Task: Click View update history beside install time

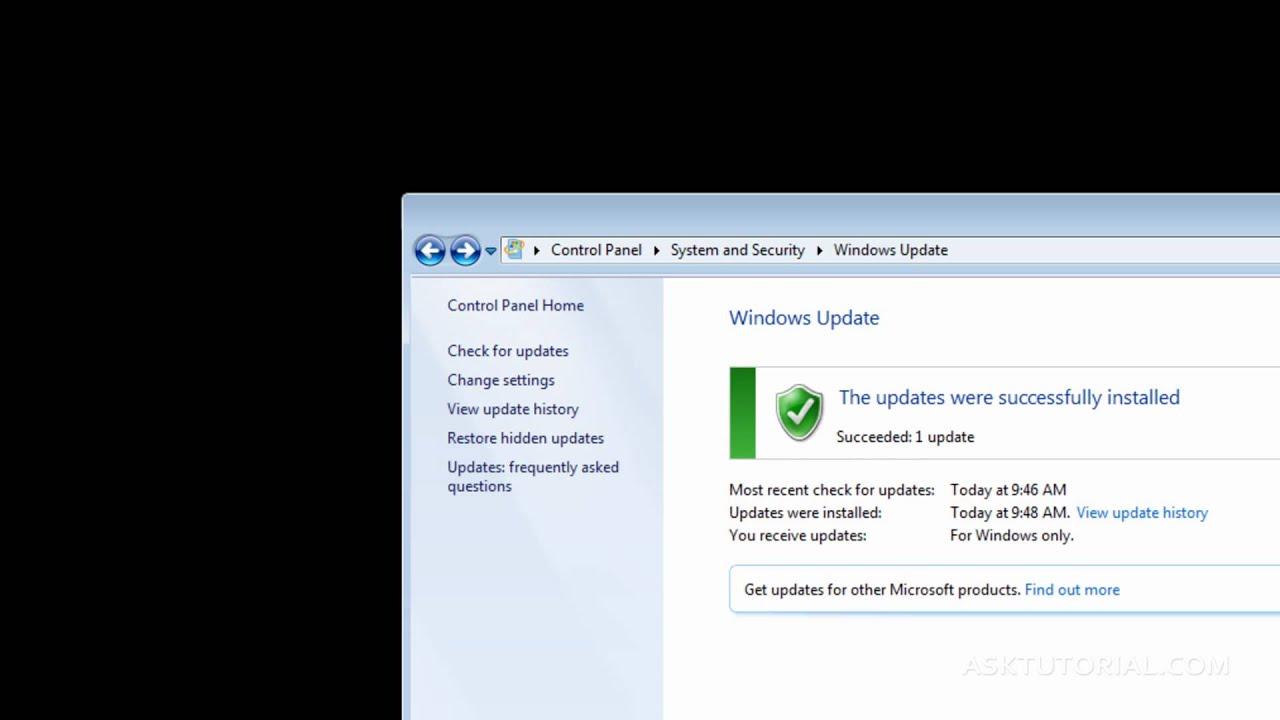Action: 1142,512
